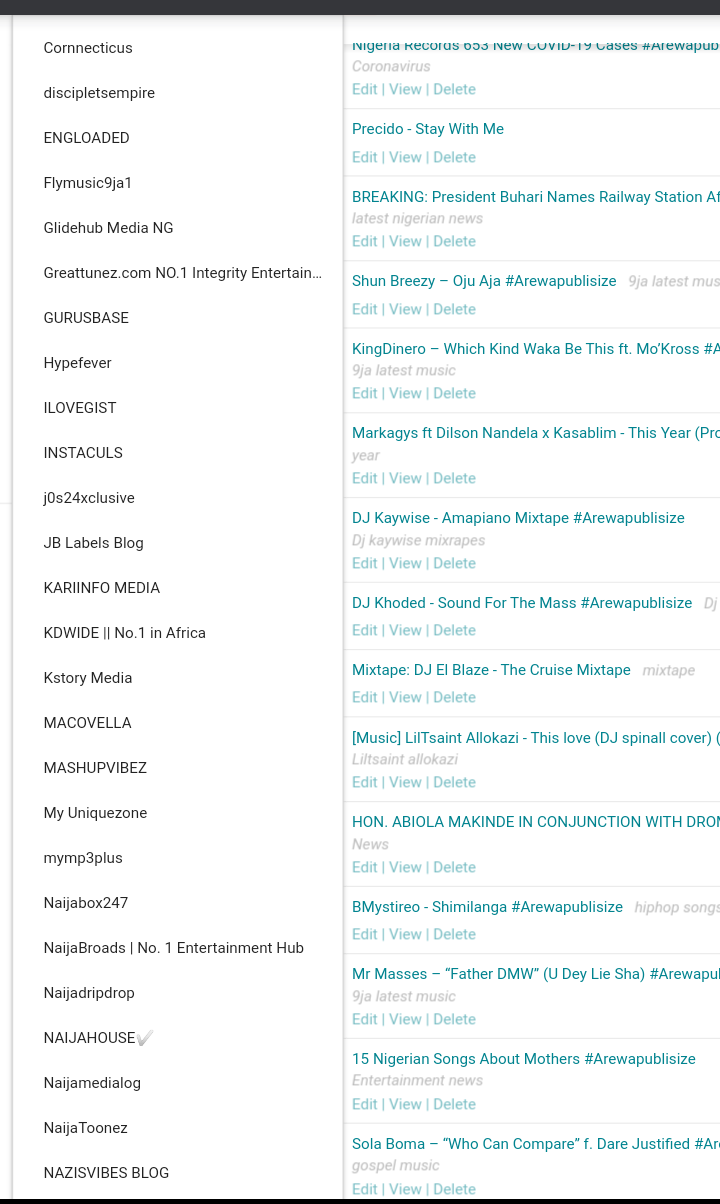Edit the HON. ABIOLA MAKINDE post

click(364, 867)
